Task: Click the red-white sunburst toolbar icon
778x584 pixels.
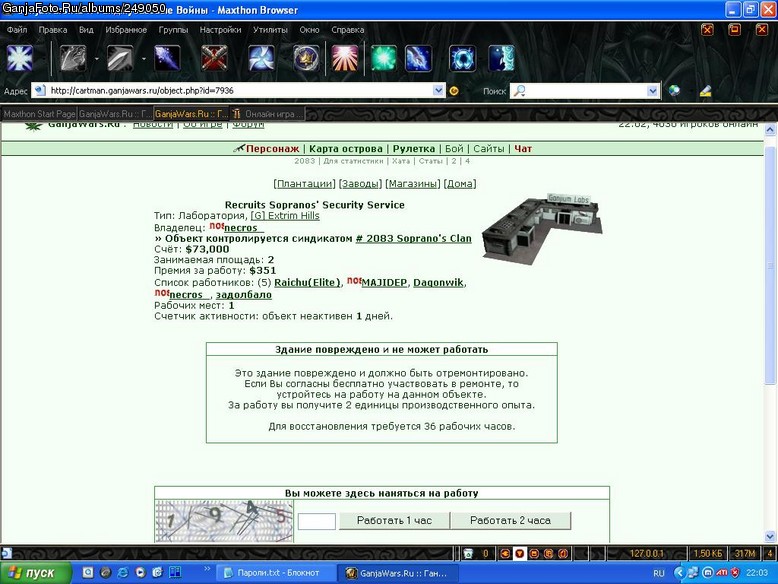Action: pos(345,58)
